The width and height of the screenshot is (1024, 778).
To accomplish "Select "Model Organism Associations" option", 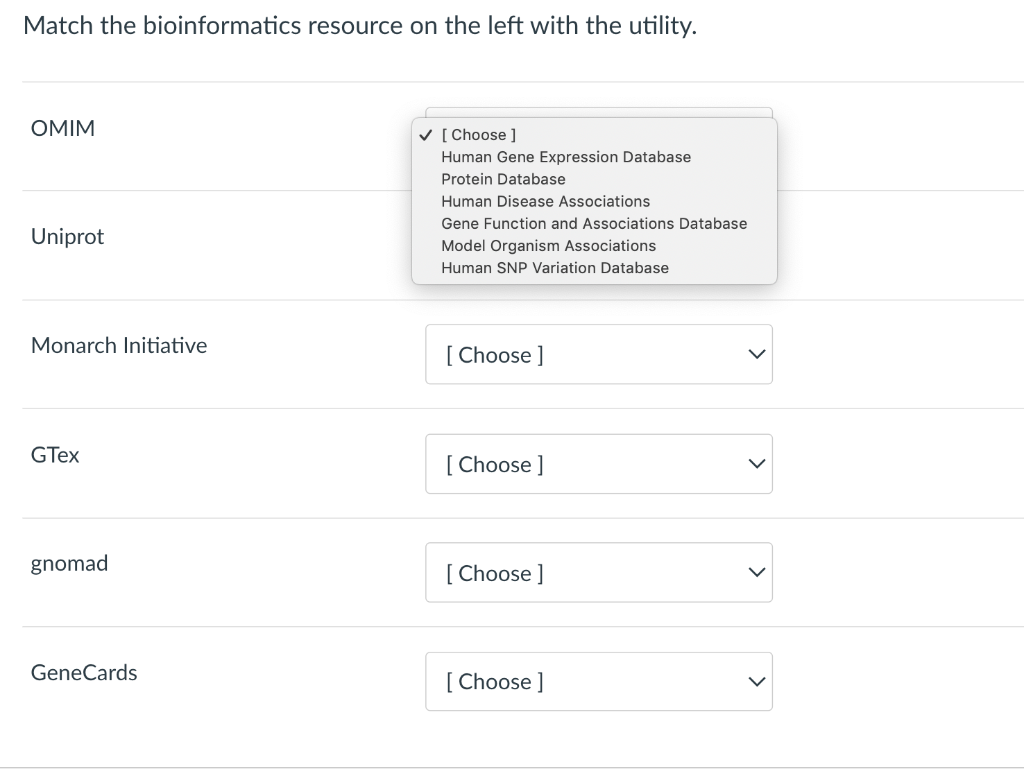I will (548, 245).
